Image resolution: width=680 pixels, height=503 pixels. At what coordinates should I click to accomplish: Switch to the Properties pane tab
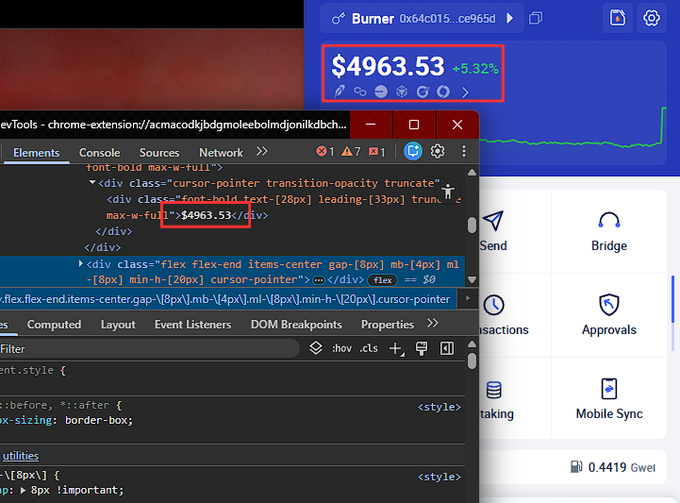[x=387, y=324]
